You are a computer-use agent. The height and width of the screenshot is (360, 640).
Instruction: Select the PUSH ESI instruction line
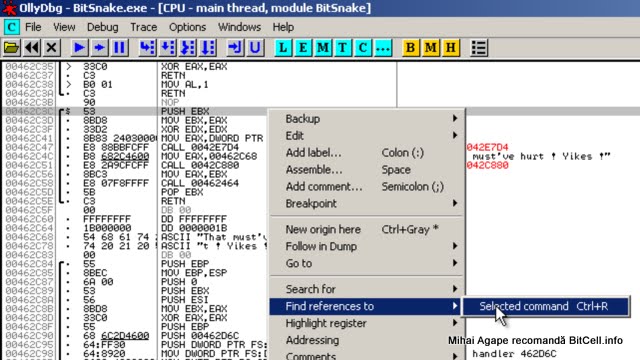click(185, 300)
